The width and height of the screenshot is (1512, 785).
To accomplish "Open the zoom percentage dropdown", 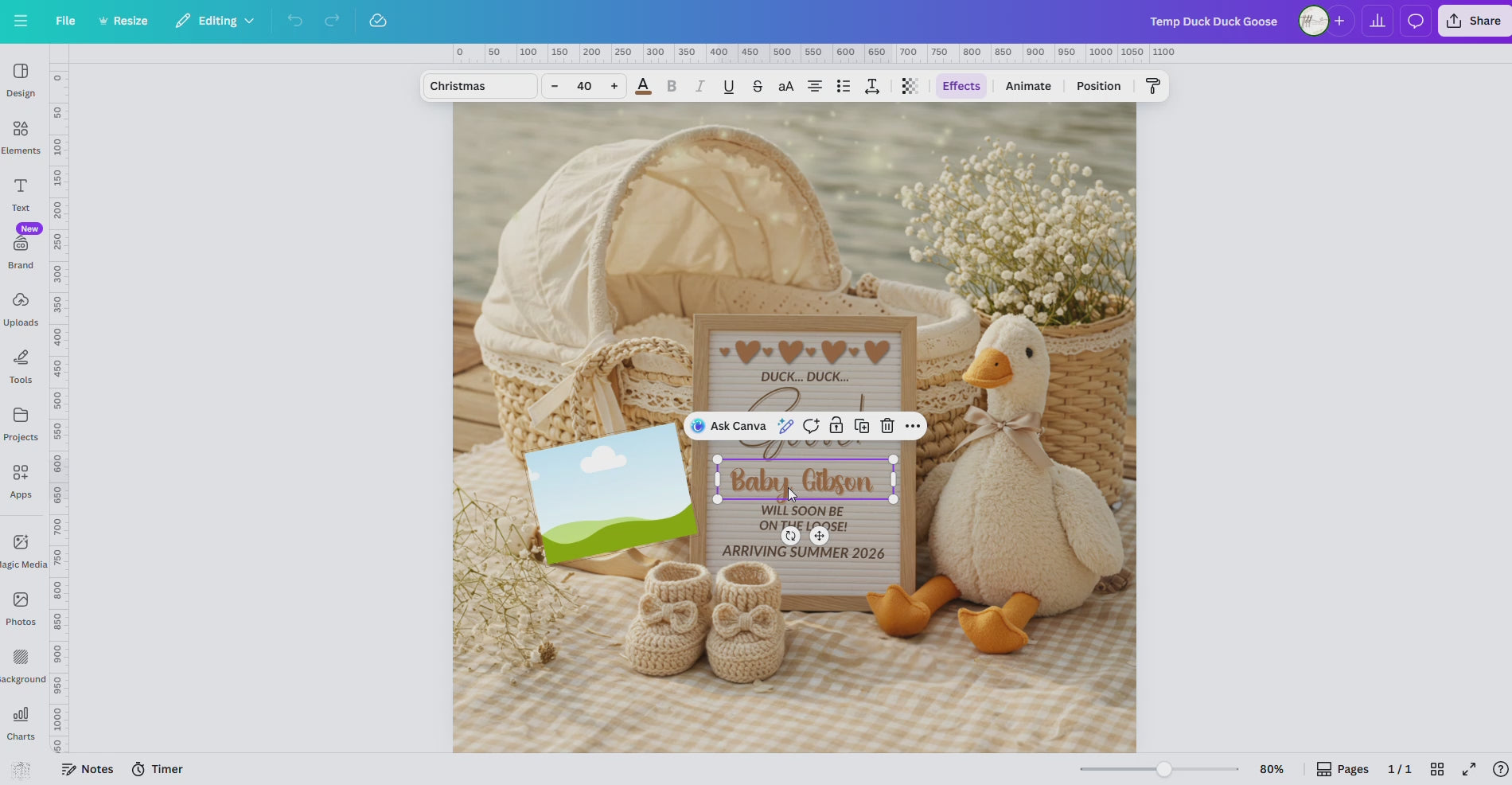I will pos(1272,768).
